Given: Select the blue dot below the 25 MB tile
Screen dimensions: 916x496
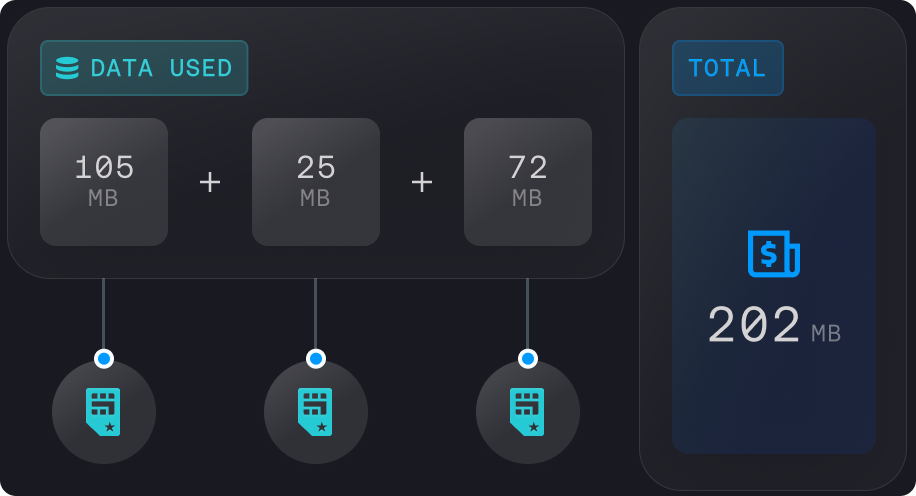Looking at the screenshot, I should pos(316,358).
